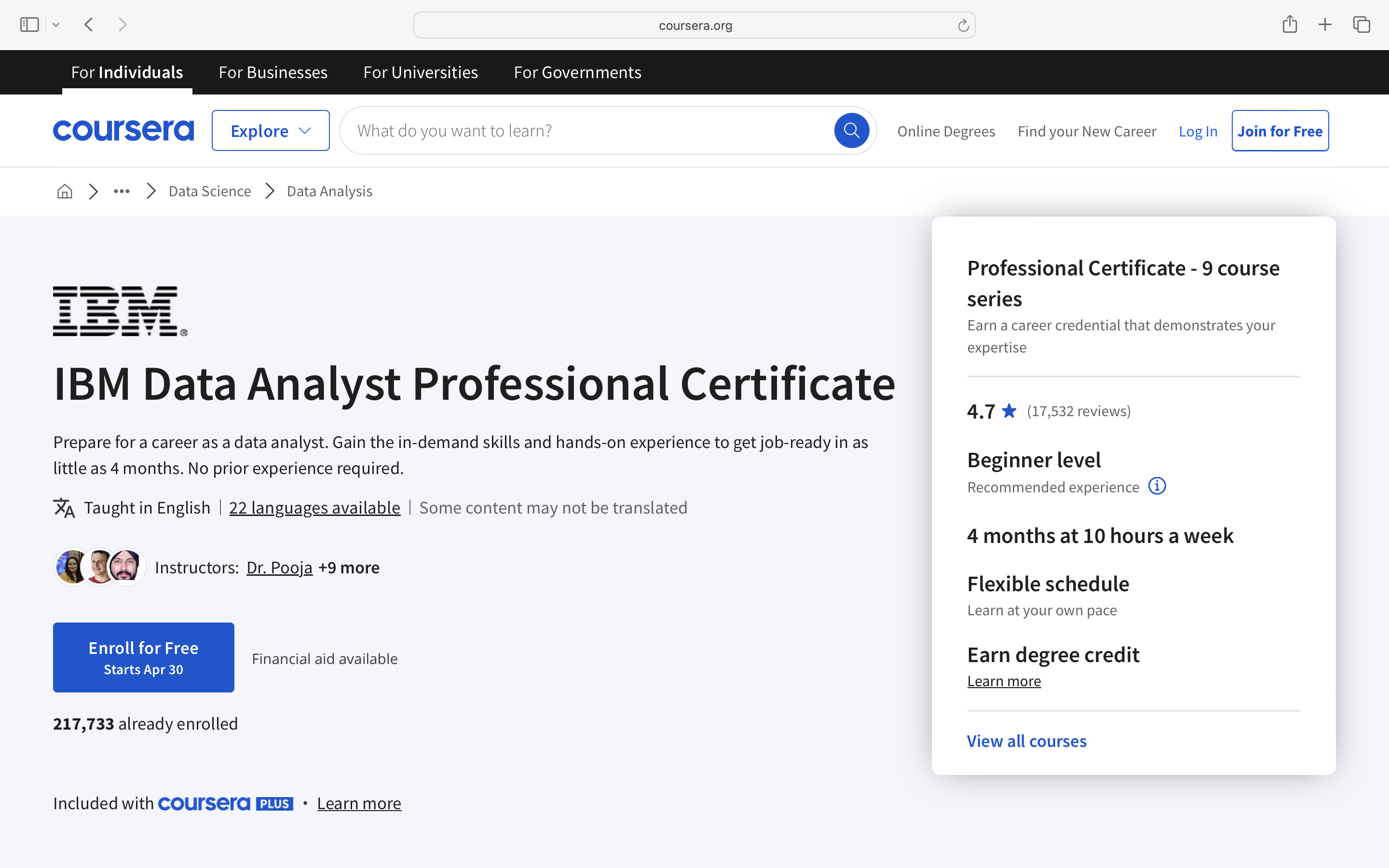Click the coursera.org address bar

pos(694,25)
